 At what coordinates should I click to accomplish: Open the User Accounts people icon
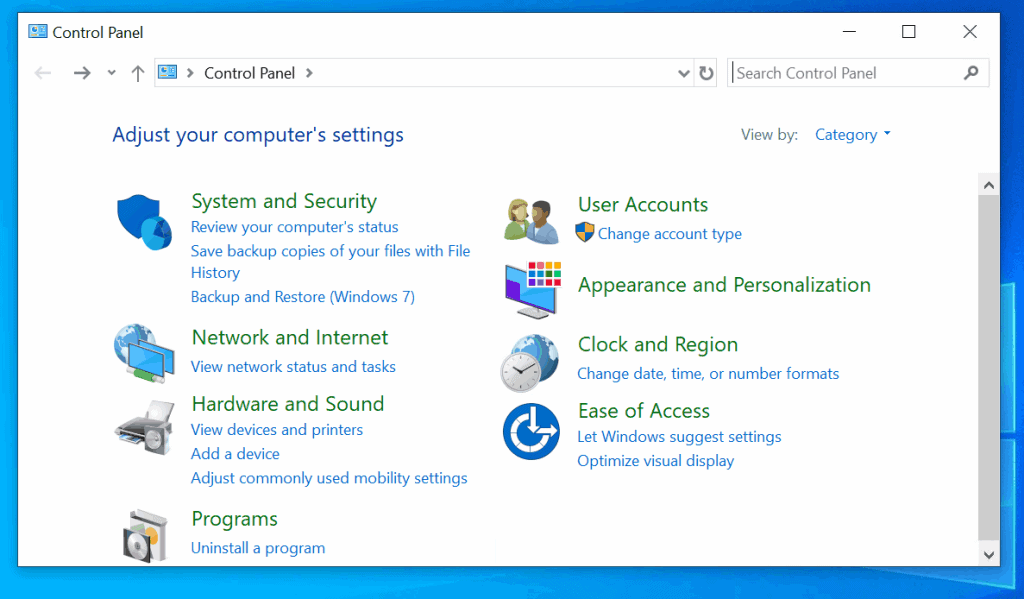(532, 221)
